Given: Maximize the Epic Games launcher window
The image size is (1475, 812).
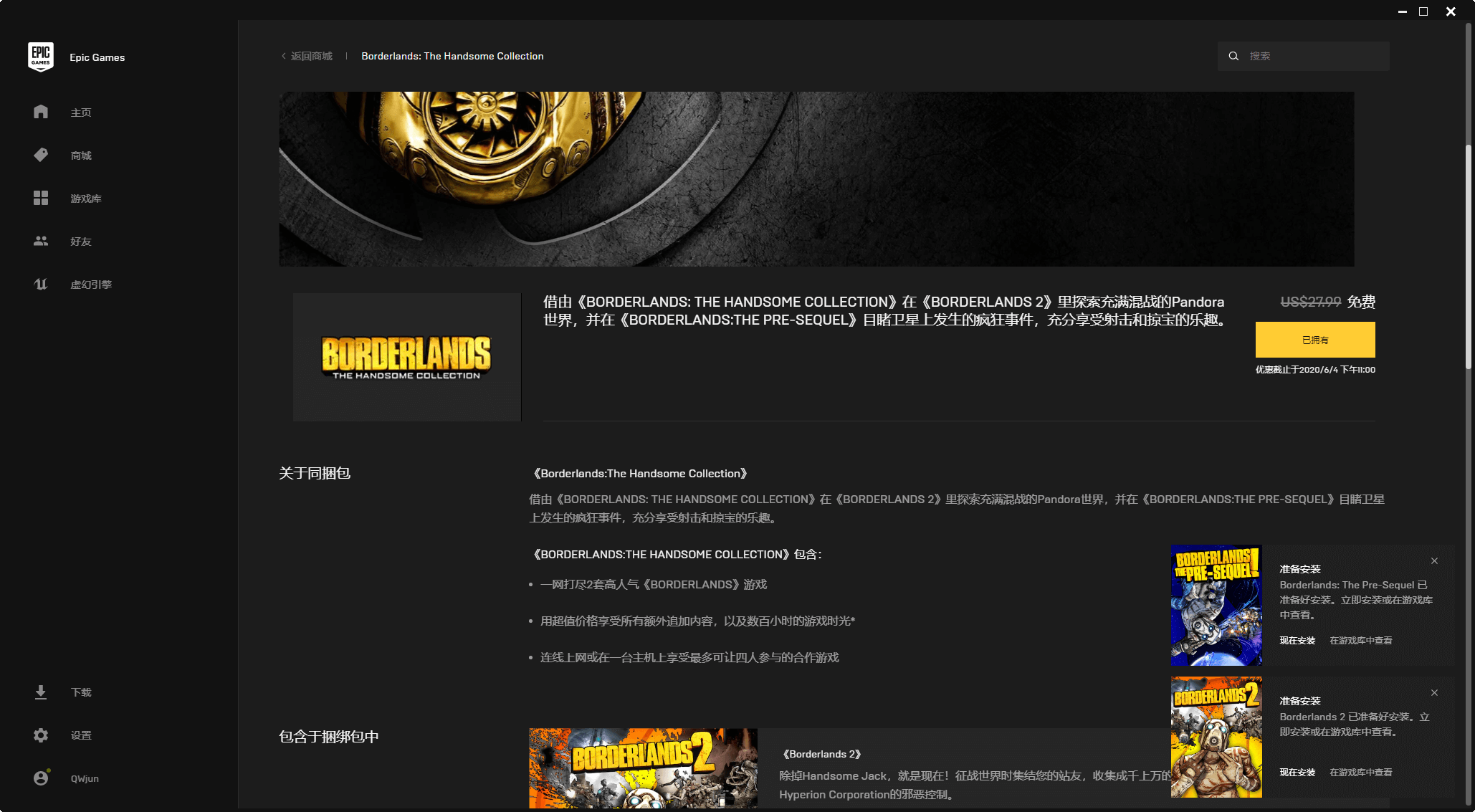Looking at the screenshot, I should (x=1423, y=11).
